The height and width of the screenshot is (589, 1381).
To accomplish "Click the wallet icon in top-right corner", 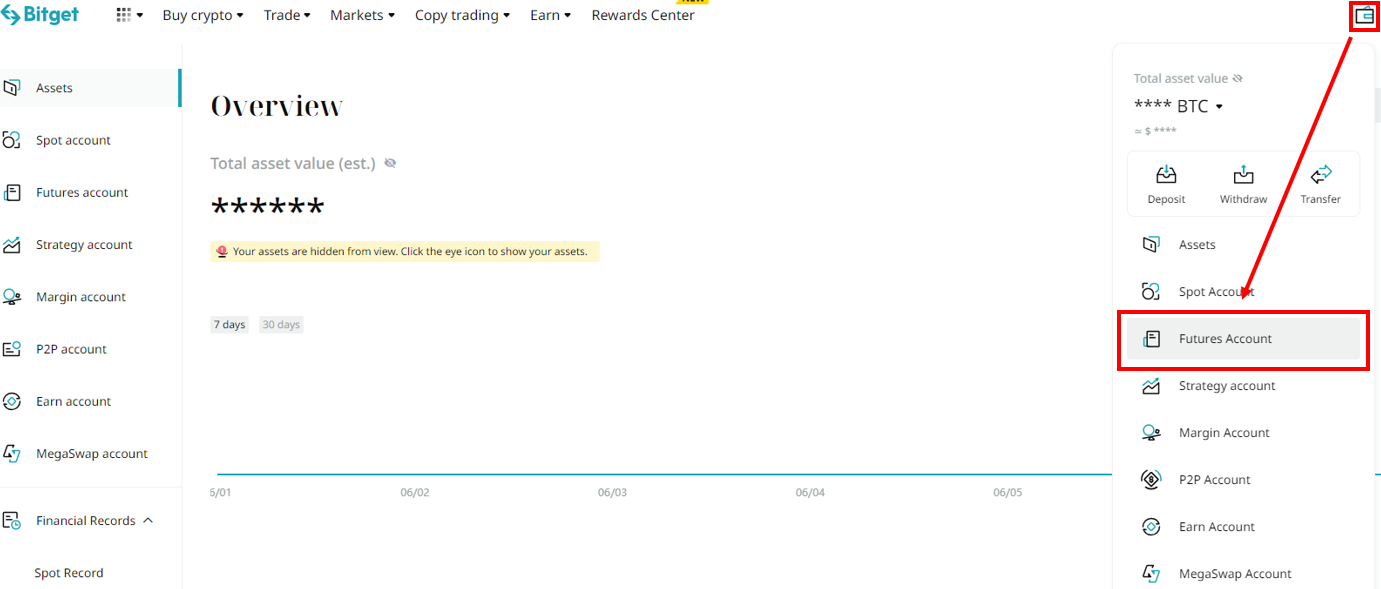I will click(1364, 15).
